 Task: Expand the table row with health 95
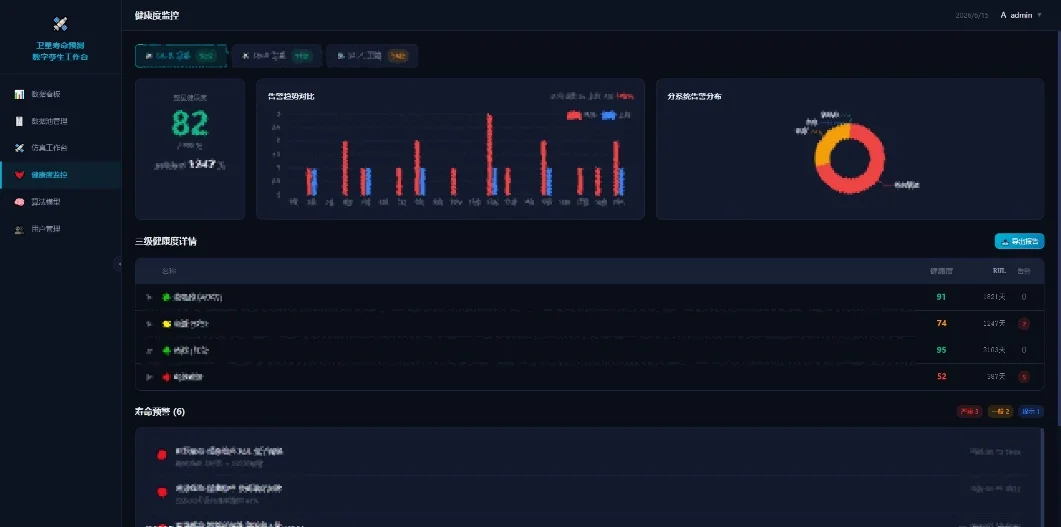click(149, 350)
